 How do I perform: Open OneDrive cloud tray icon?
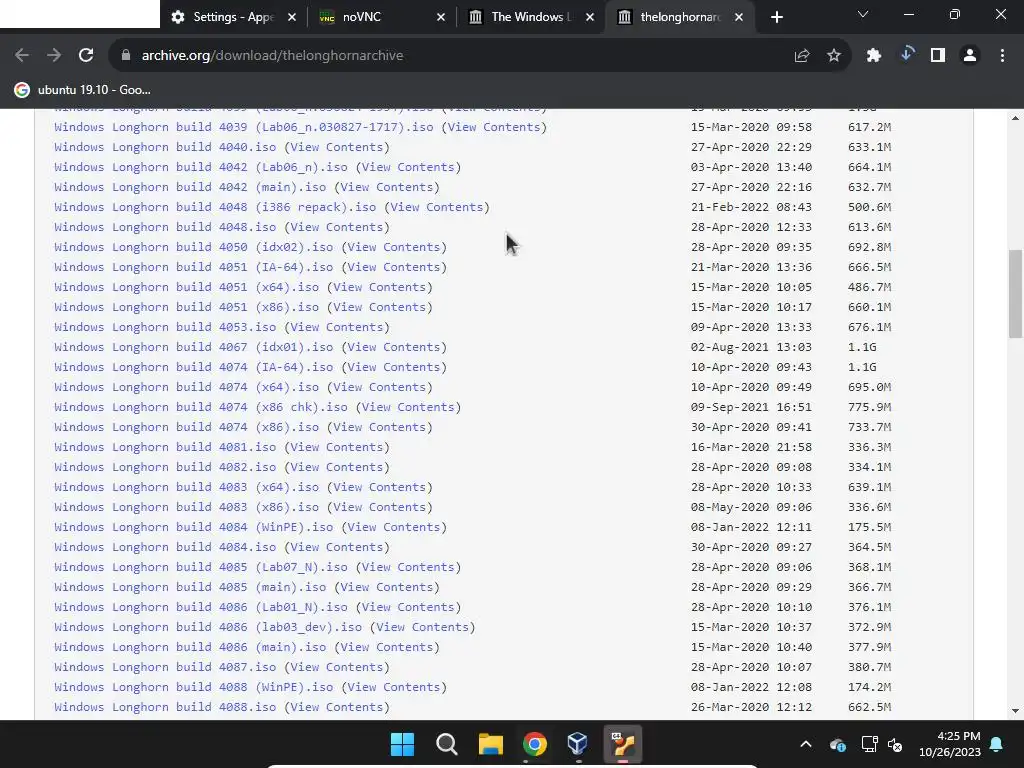(x=837, y=744)
